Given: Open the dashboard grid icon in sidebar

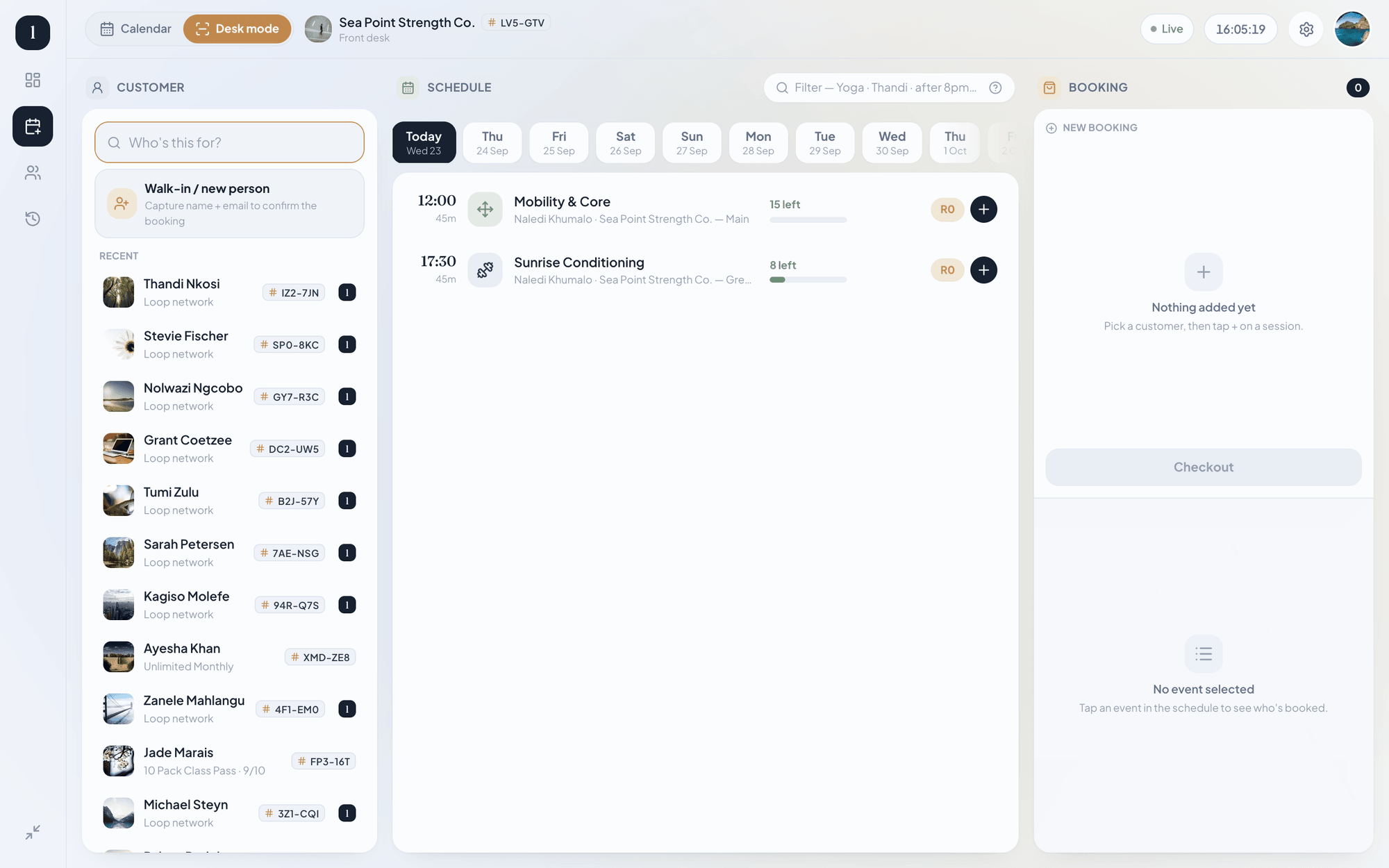Looking at the screenshot, I should [33, 80].
